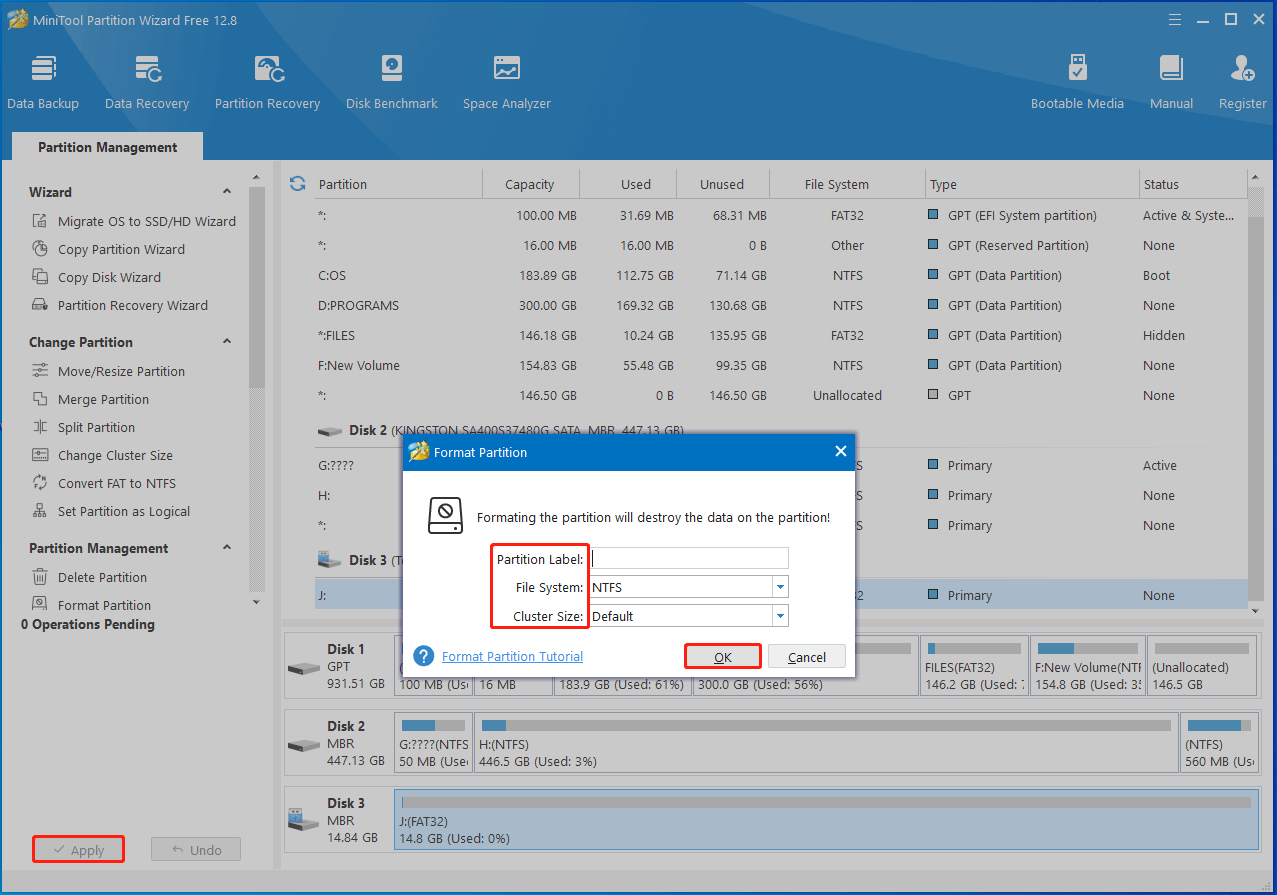This screenshot has height=895, width=1277.
Task: Select the Partition Management tab
Action: pyautogui.click(x=107, y=147)
